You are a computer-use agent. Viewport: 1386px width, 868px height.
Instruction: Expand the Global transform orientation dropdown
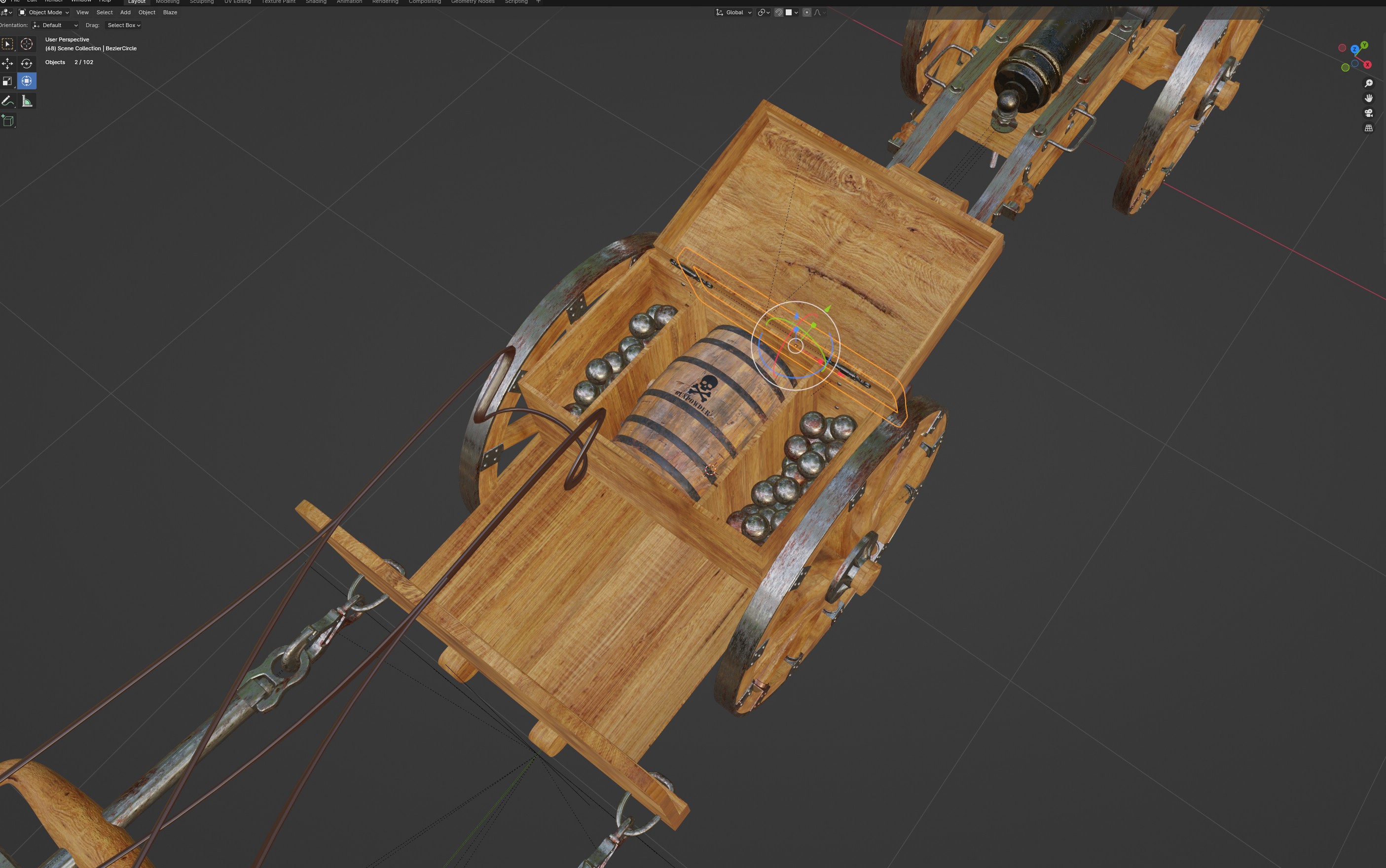(734, 13)
